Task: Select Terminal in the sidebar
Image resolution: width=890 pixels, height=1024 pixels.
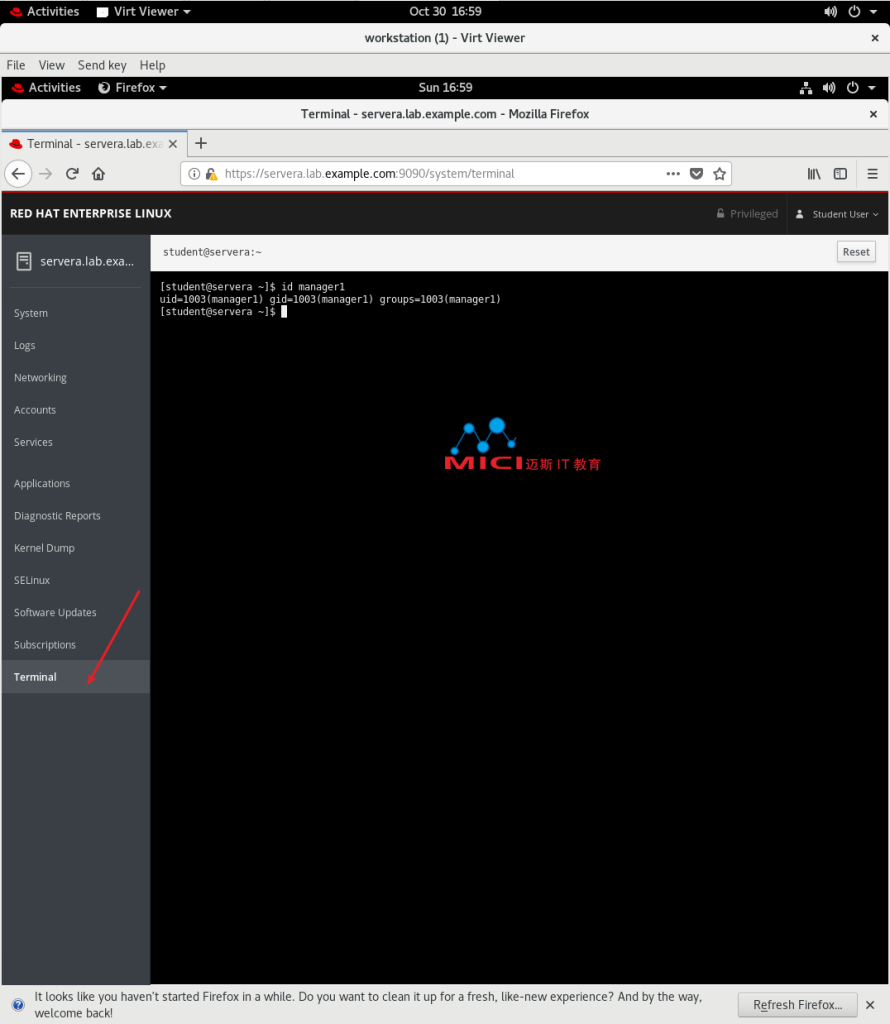Action: (76, 677)
